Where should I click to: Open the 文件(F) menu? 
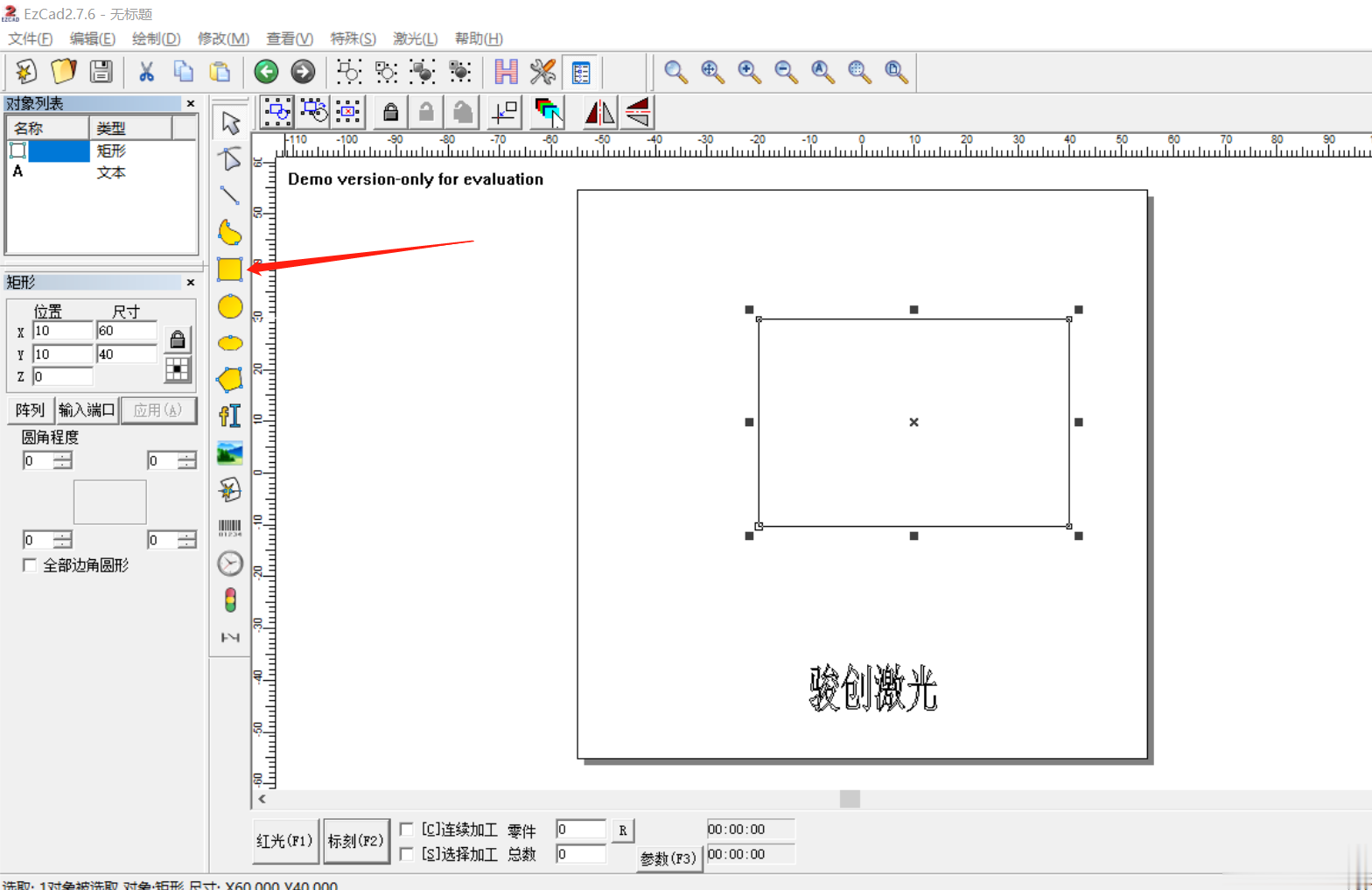tap(31, 39)
